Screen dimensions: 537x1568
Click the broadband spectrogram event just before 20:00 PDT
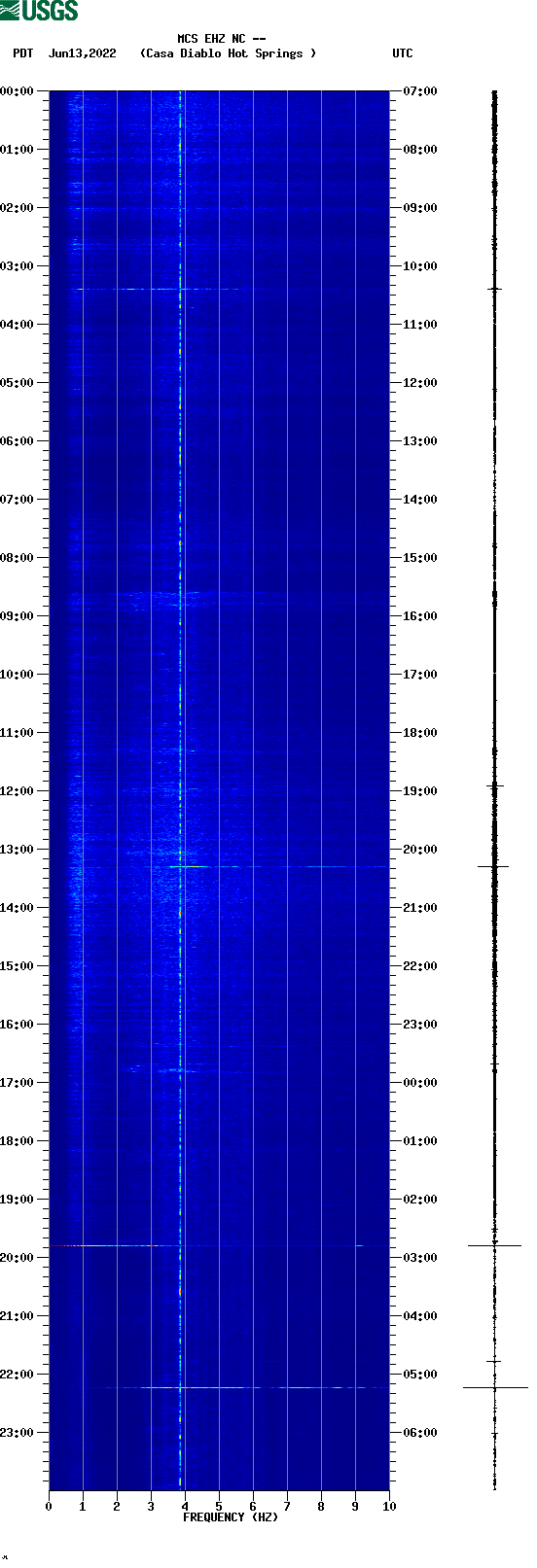coord(219,1245)
